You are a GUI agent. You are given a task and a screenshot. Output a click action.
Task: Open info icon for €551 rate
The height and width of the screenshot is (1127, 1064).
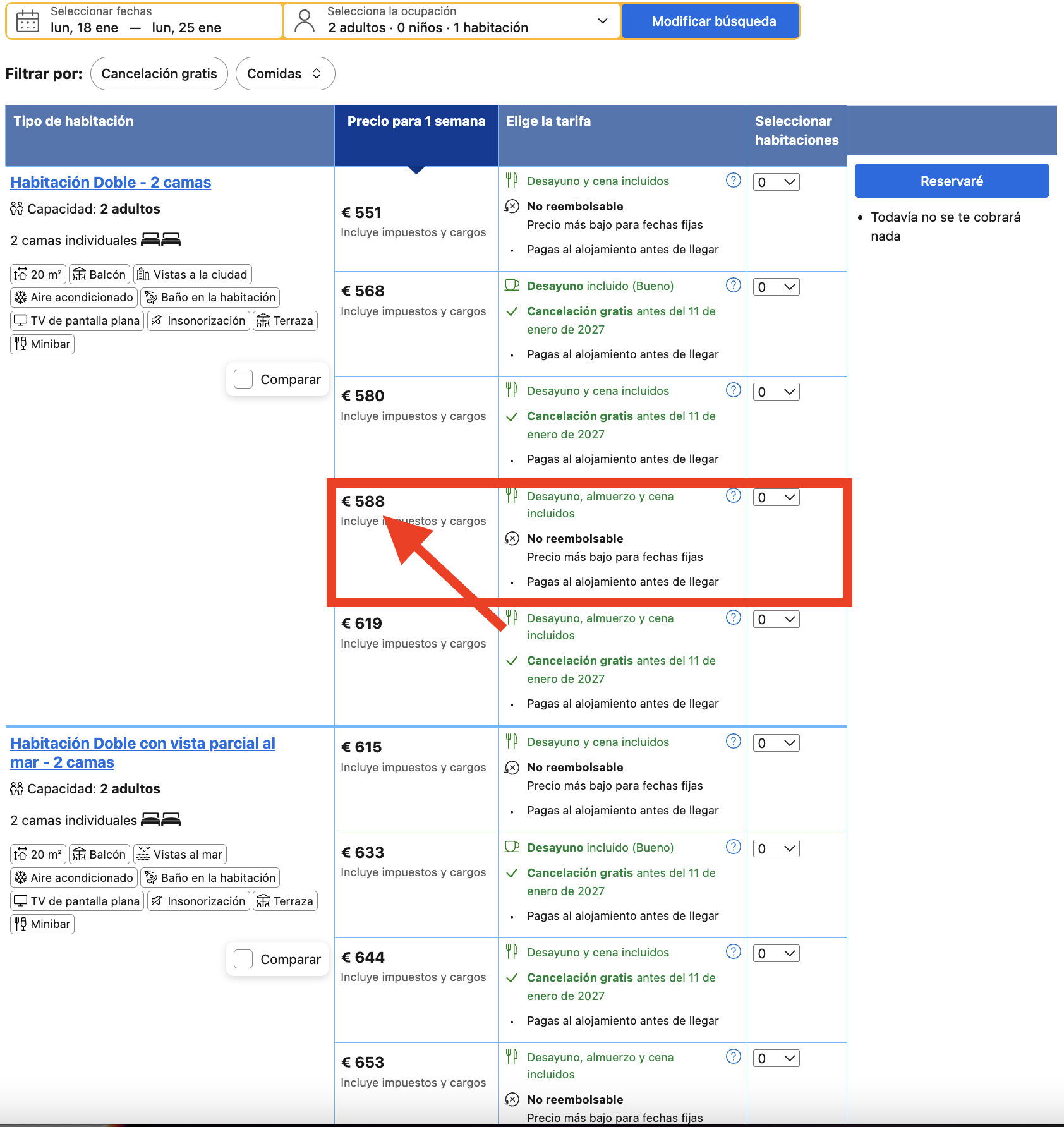(x=733, y=180)
